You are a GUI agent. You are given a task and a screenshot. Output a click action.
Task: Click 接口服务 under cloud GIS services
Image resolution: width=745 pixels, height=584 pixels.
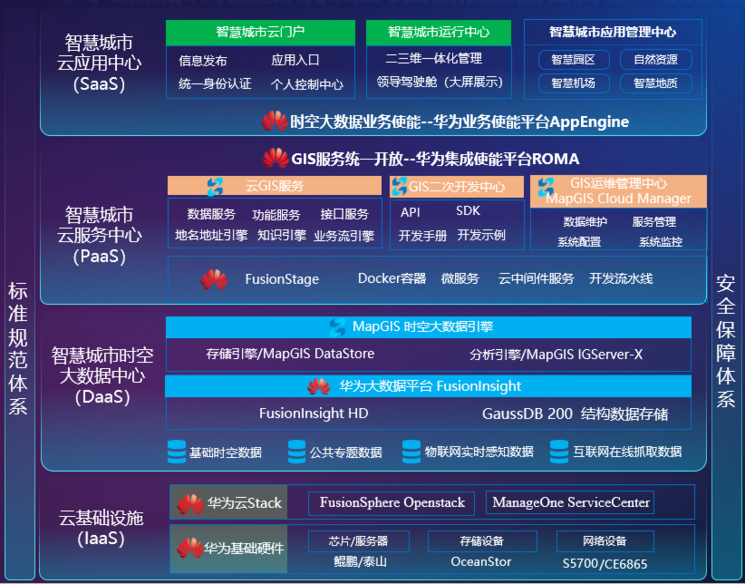pyautogui.click(x=344, y=214)
